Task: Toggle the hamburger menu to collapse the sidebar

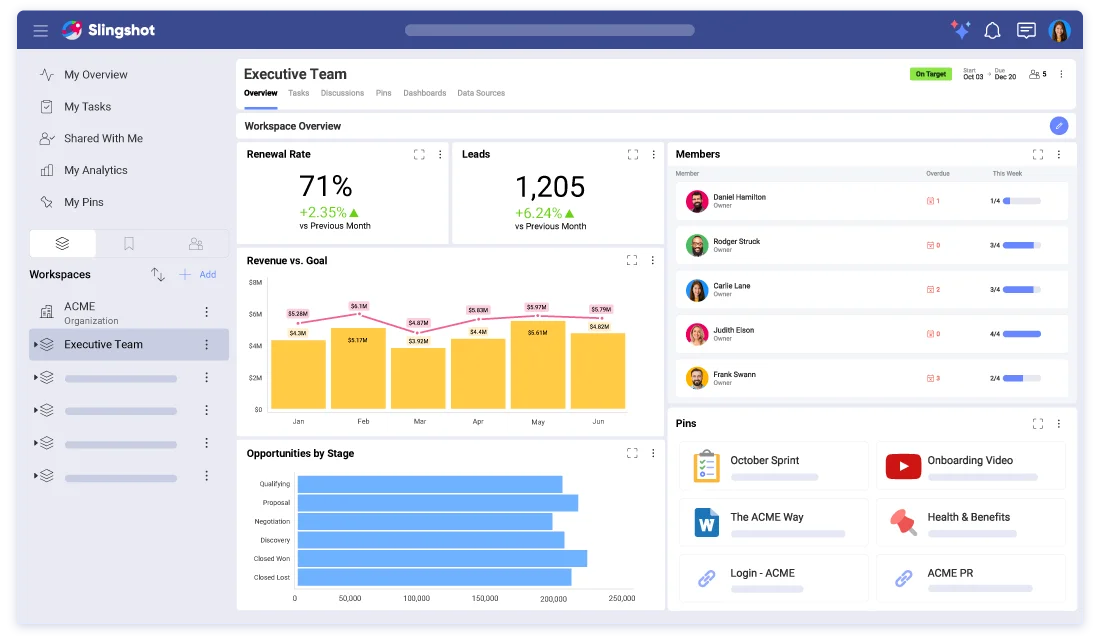Action: (40, 30)
